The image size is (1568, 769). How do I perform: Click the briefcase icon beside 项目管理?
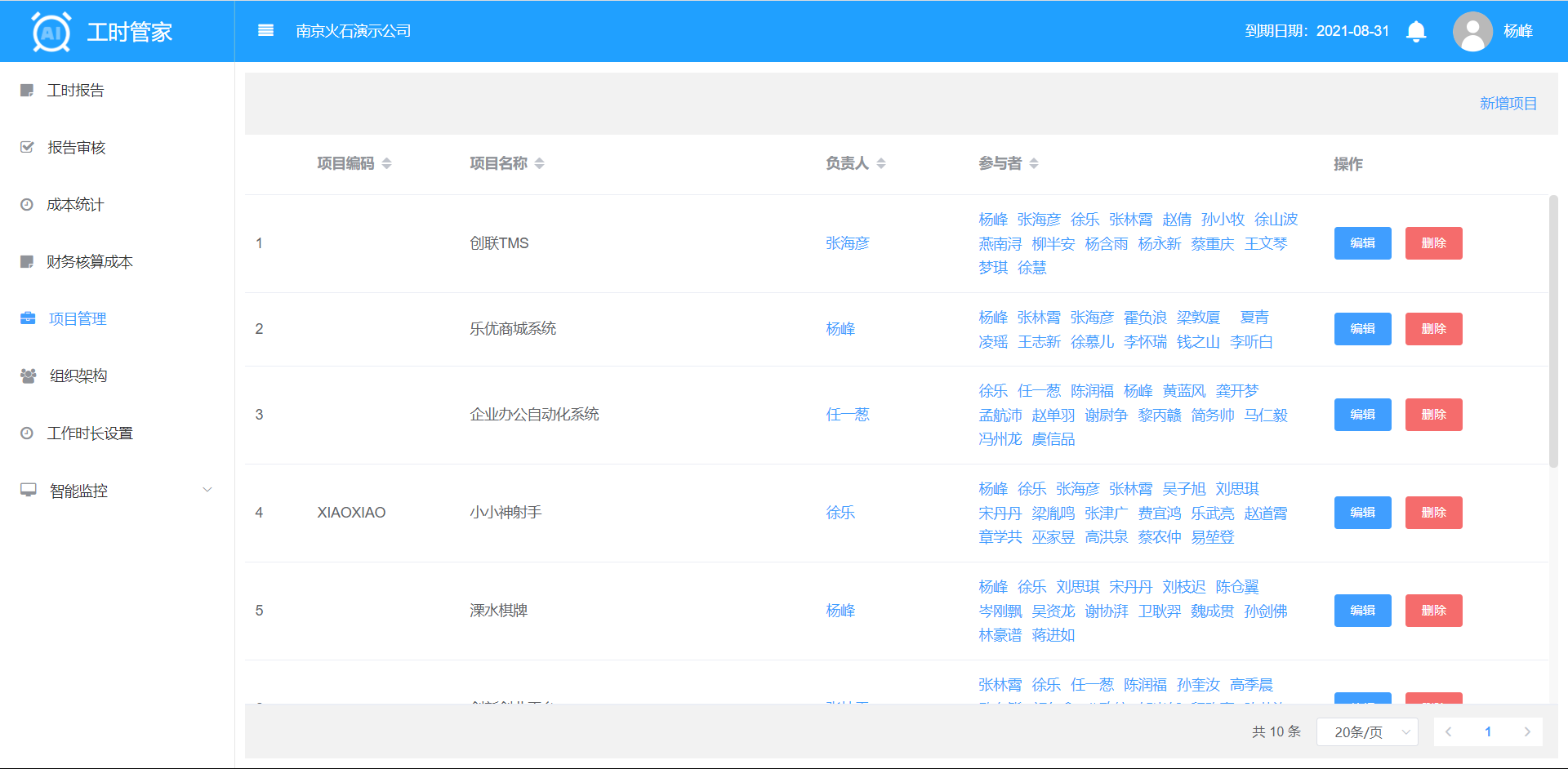tap(28, 318)
